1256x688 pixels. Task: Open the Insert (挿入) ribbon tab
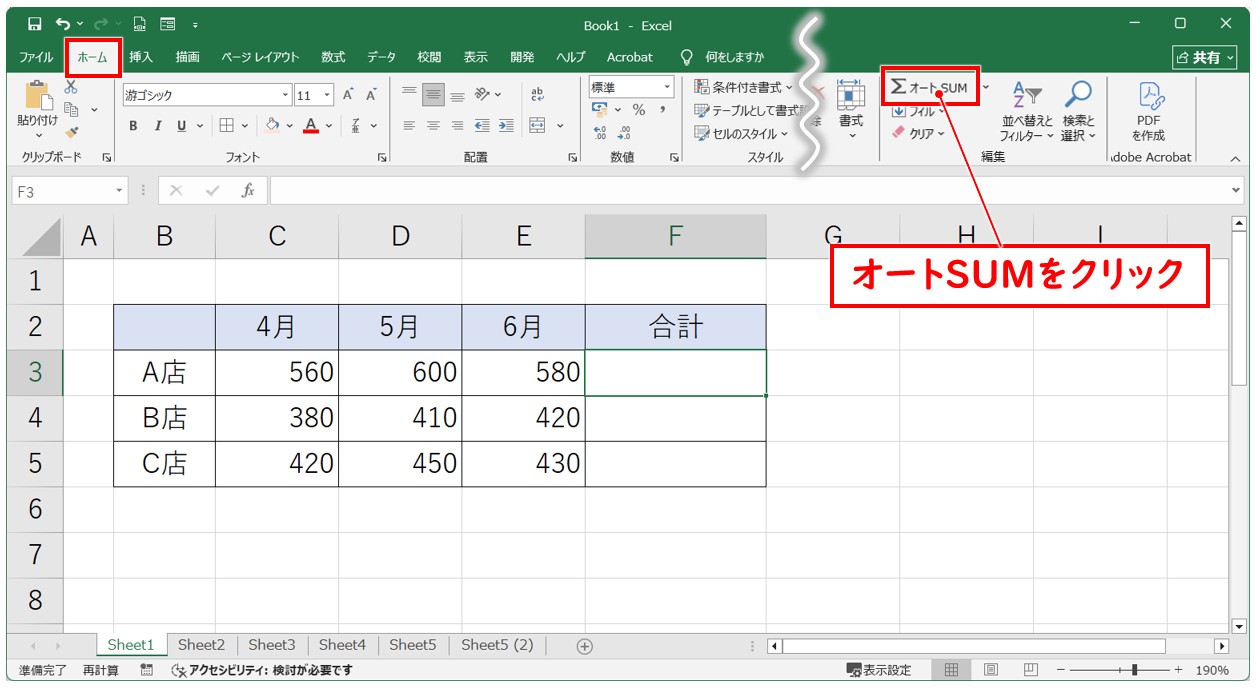(141, 57)
